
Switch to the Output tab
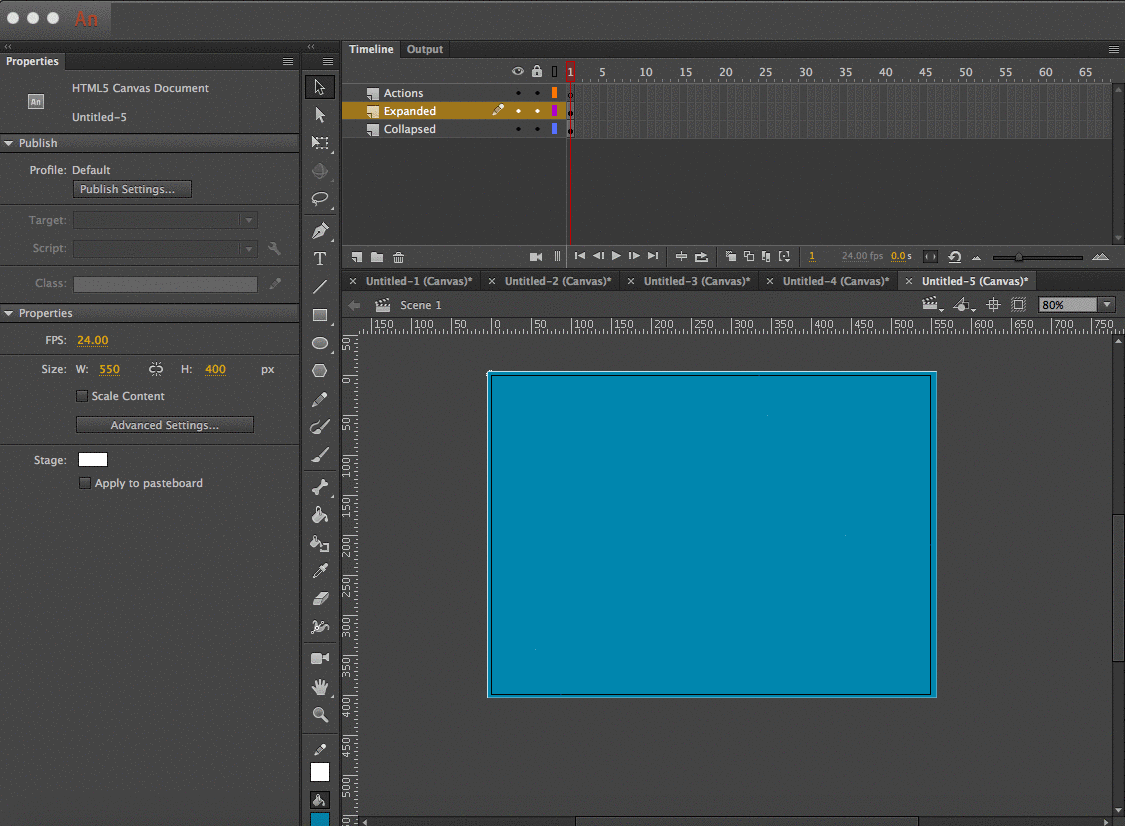[424, 49]
